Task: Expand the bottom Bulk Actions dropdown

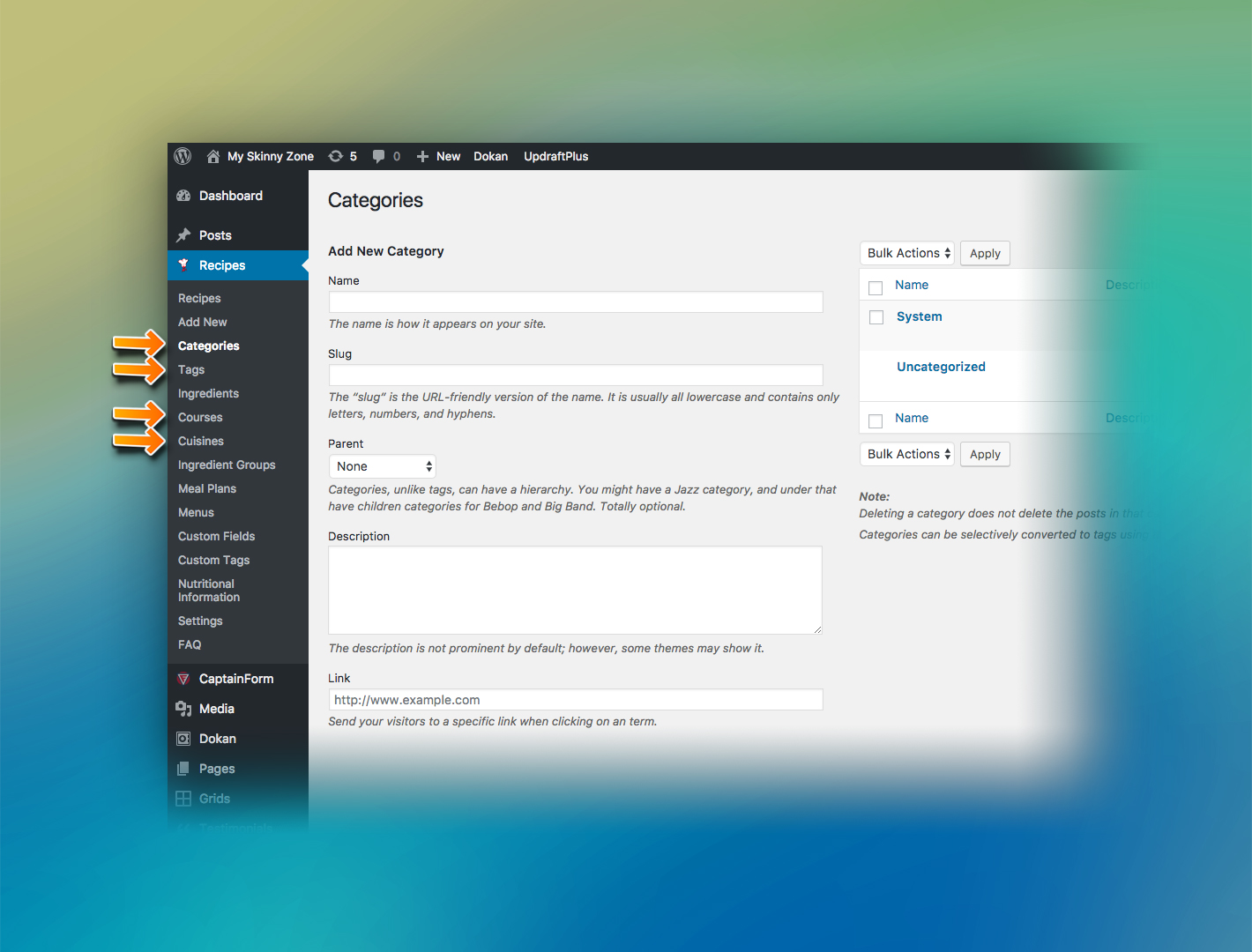Action: tap(906, 454)
